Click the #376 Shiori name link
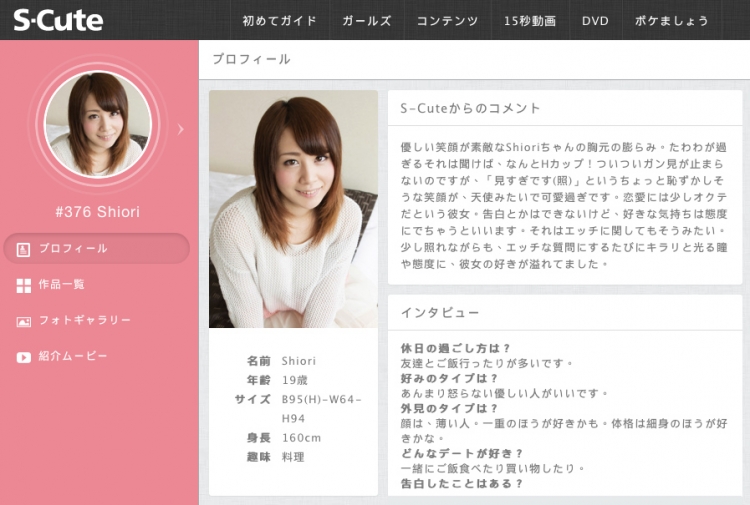 (96, 212)
